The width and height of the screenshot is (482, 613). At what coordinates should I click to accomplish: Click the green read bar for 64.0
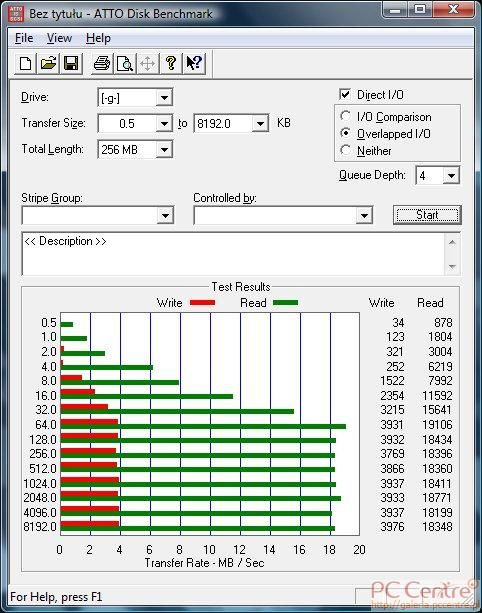pos(203,426)
